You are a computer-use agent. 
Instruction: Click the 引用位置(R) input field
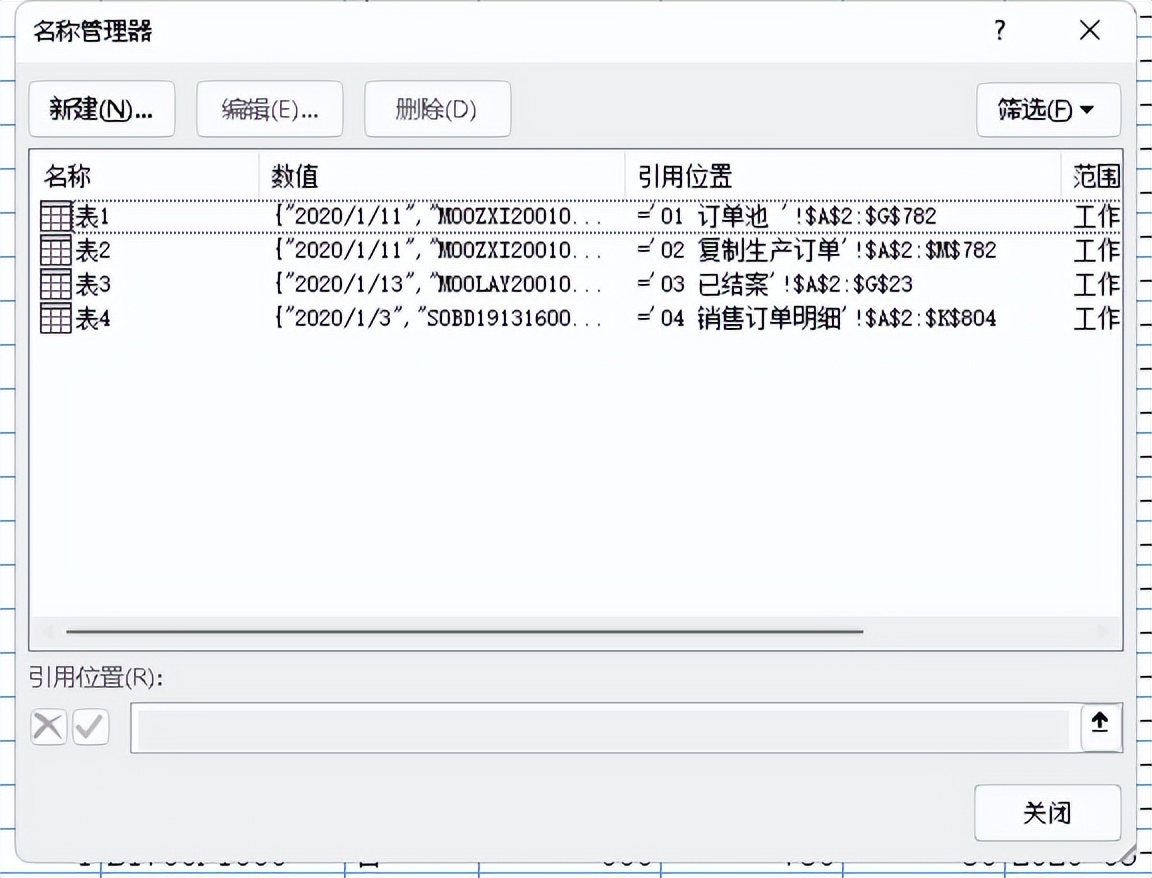click(x=604, y=728)
